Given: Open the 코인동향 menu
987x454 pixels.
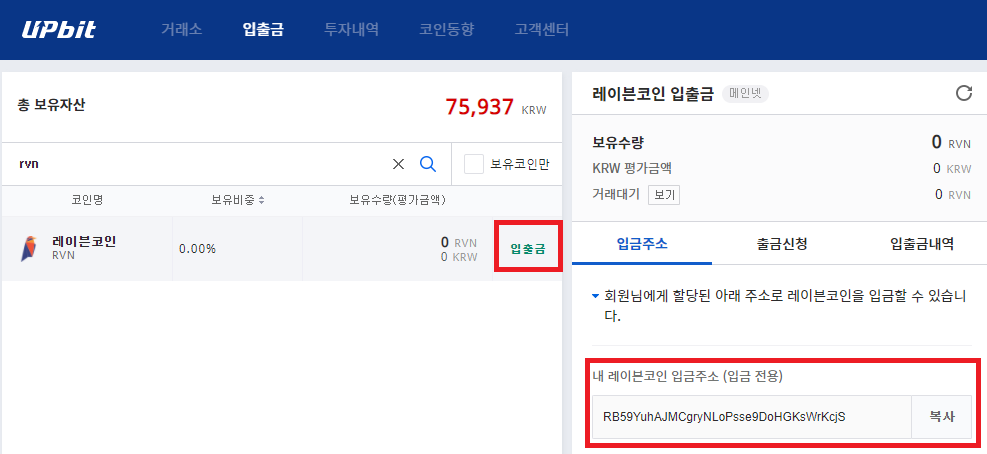Looking at the screenshot, I should tap(446, 30).
